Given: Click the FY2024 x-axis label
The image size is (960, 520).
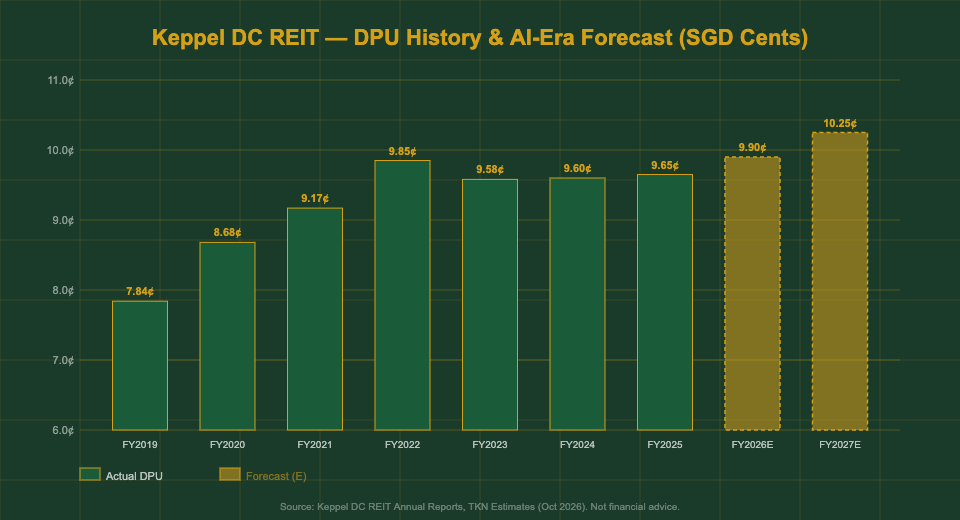Looking at the screenshot, I should click(577, 445).
